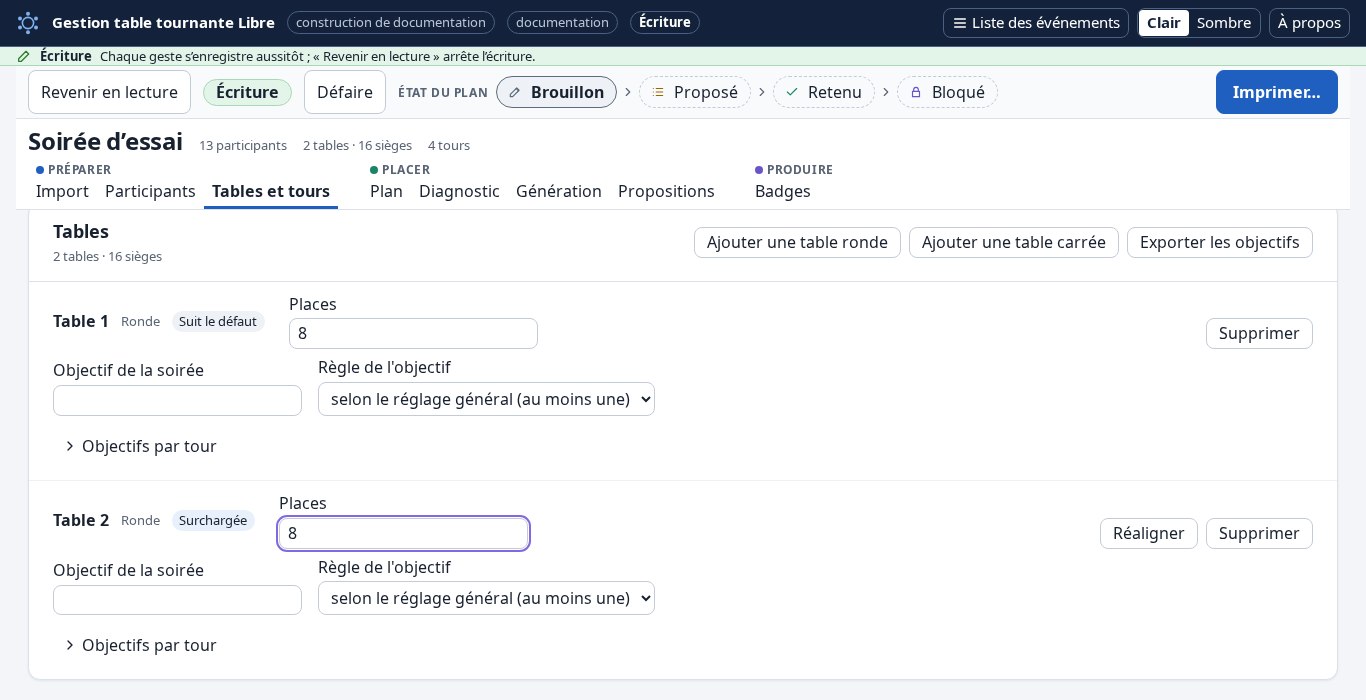This screenshot has height=700, width=1366.
Task: Add a round table
Action: click(797, 242)
